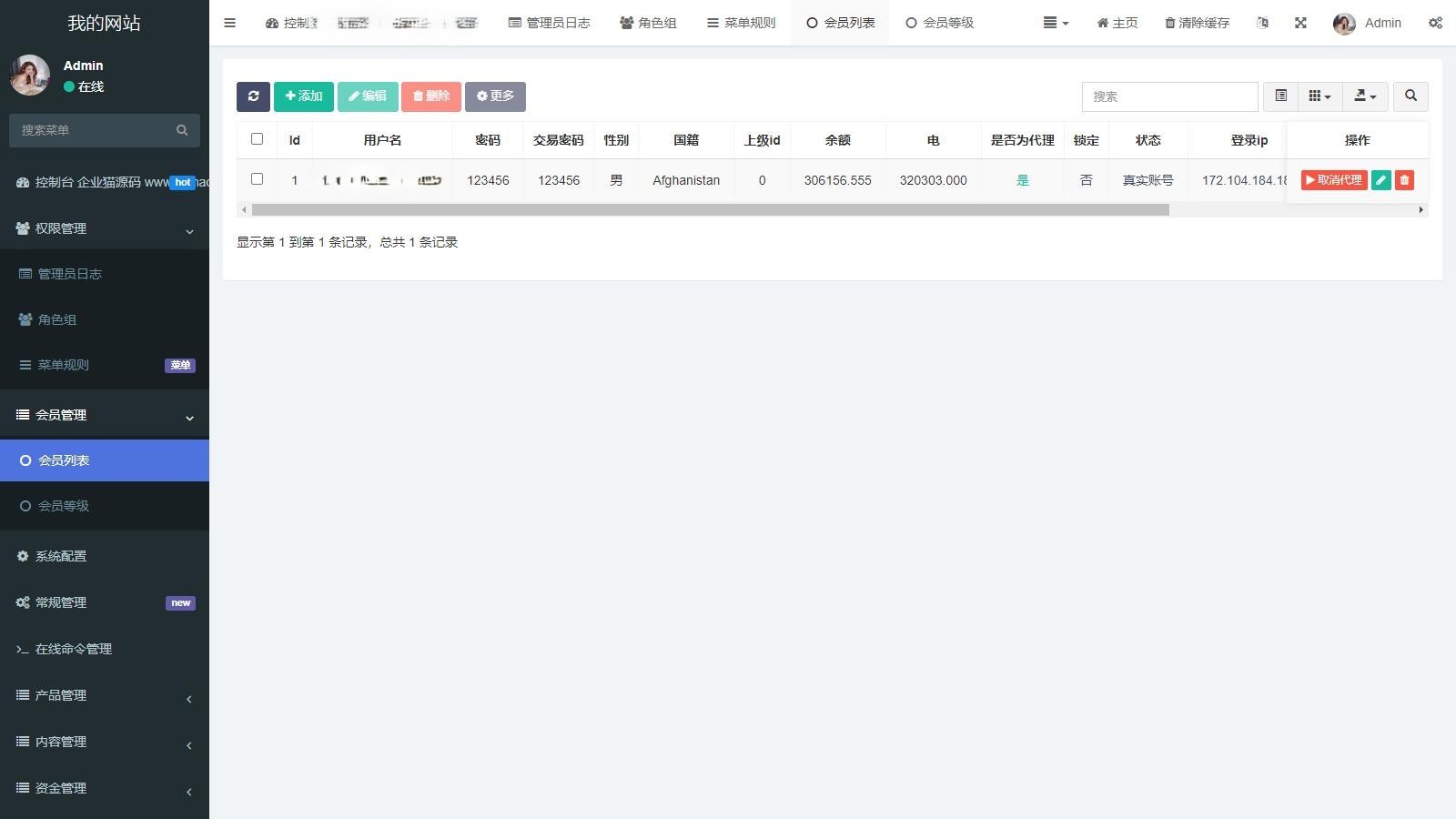This screenshot has width=1456, height=819.
Task: Click 取消代理 button in row
Action: pos(1333,180)
